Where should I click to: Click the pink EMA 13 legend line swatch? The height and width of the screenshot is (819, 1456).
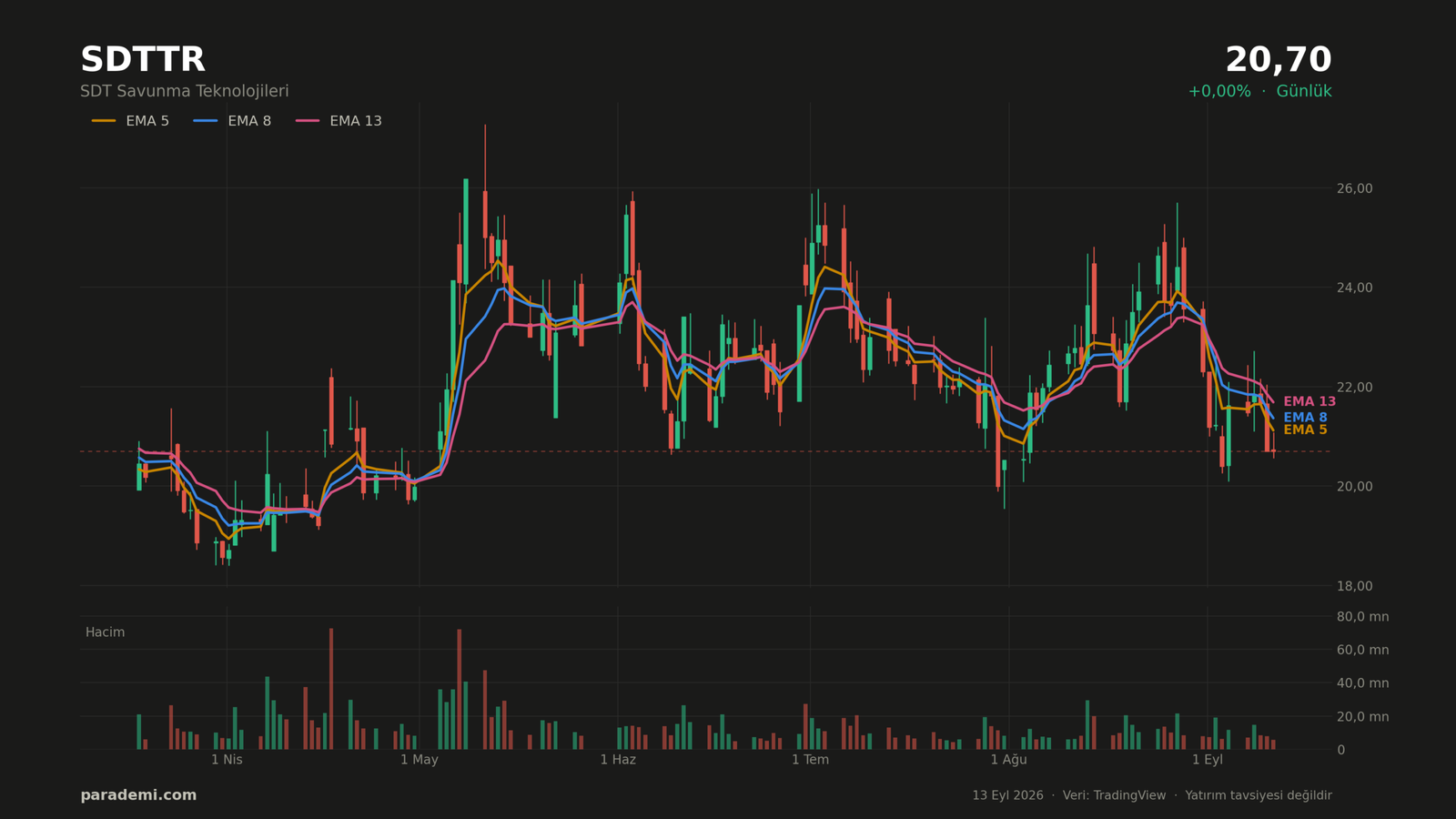[308, 121]
